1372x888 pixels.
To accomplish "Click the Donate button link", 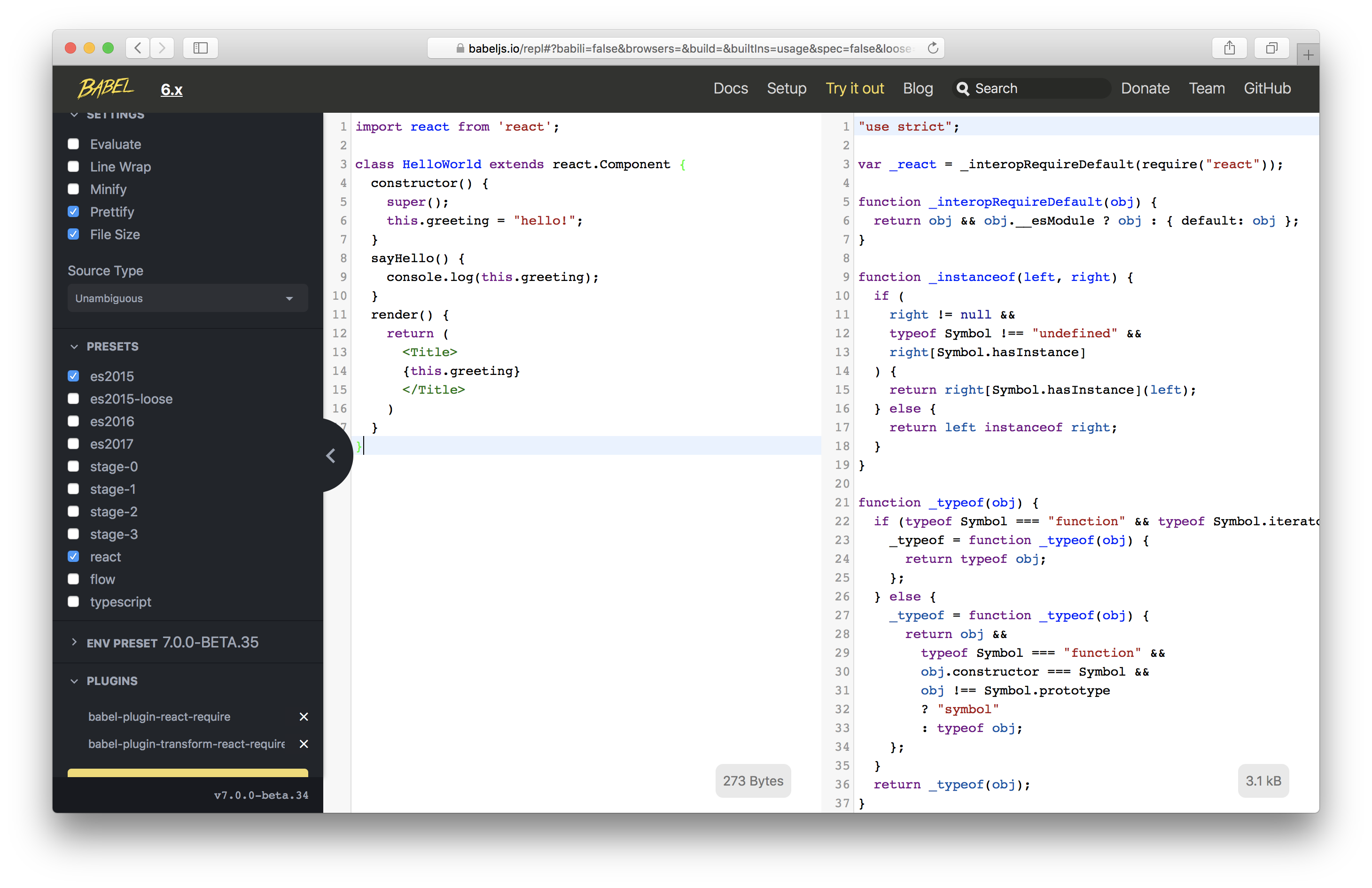I will (x=1144, y=88).
